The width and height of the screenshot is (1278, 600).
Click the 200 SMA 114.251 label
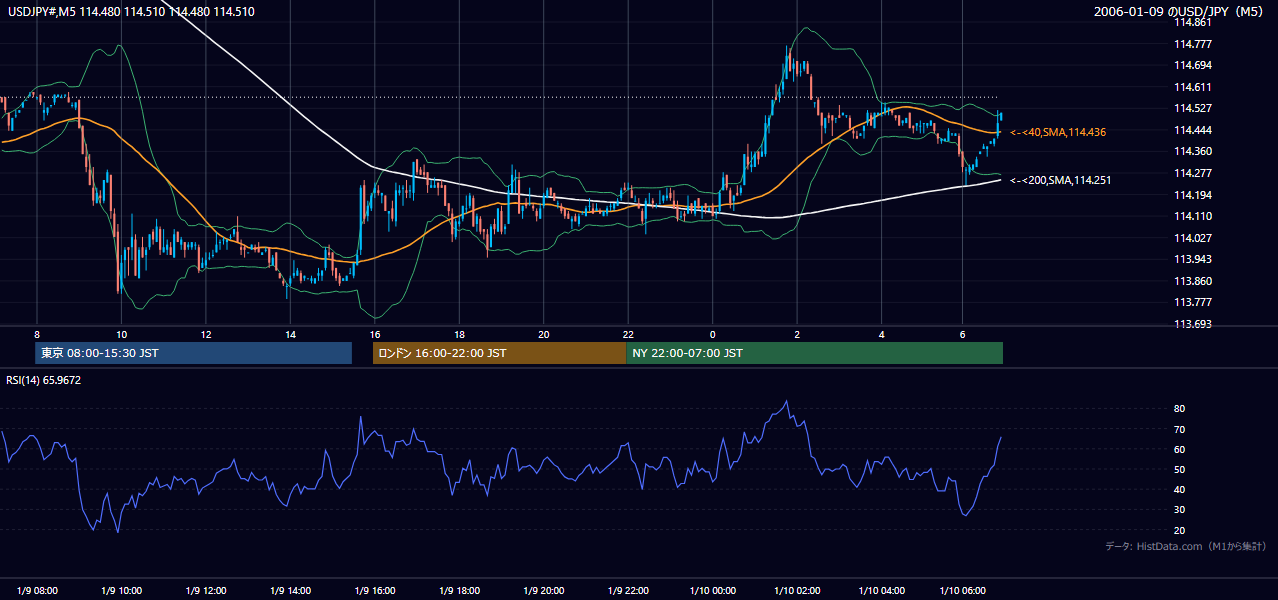1060,180
